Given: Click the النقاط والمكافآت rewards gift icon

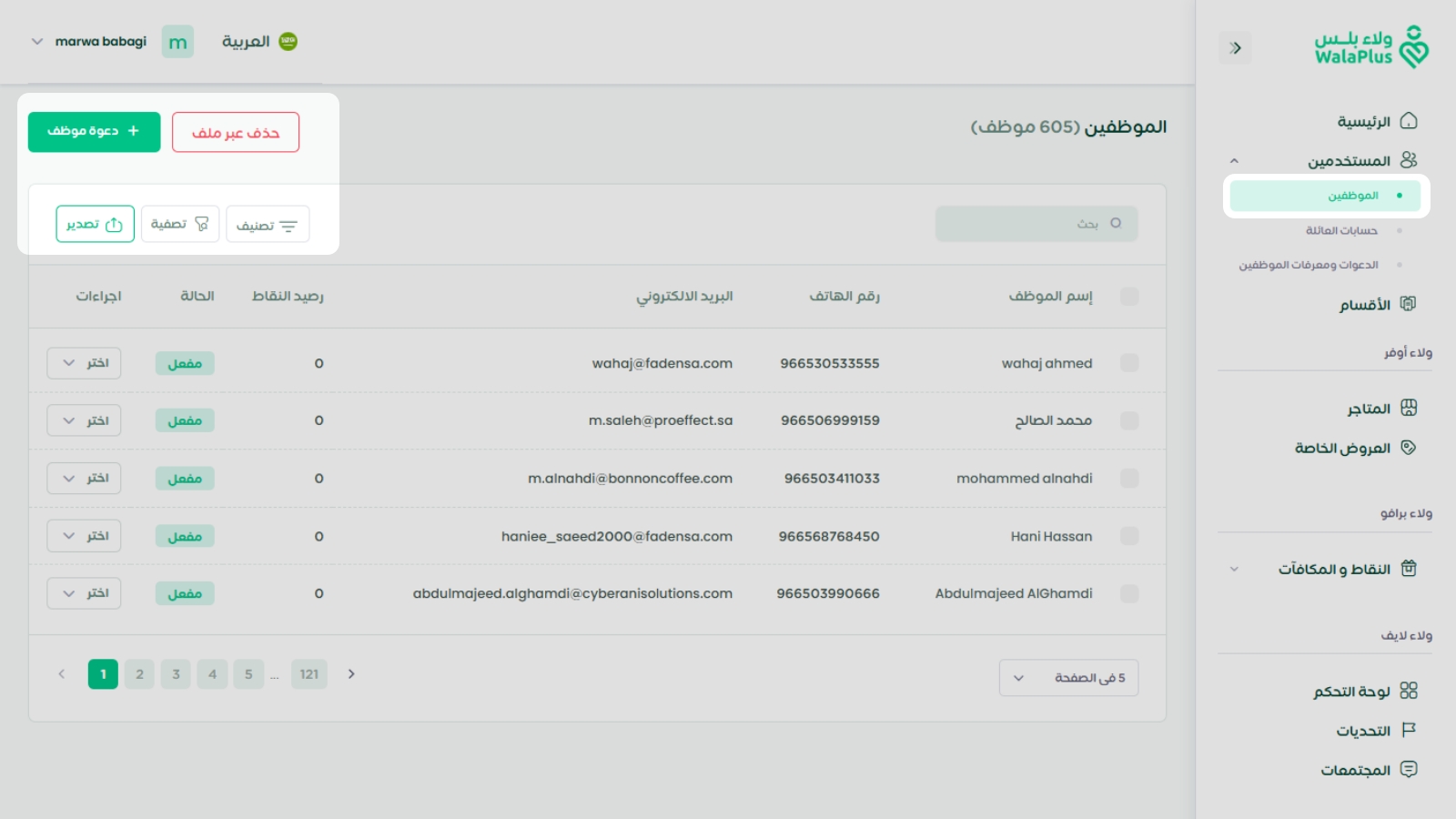Looking at the screenshot, I should coord(1409,568).
